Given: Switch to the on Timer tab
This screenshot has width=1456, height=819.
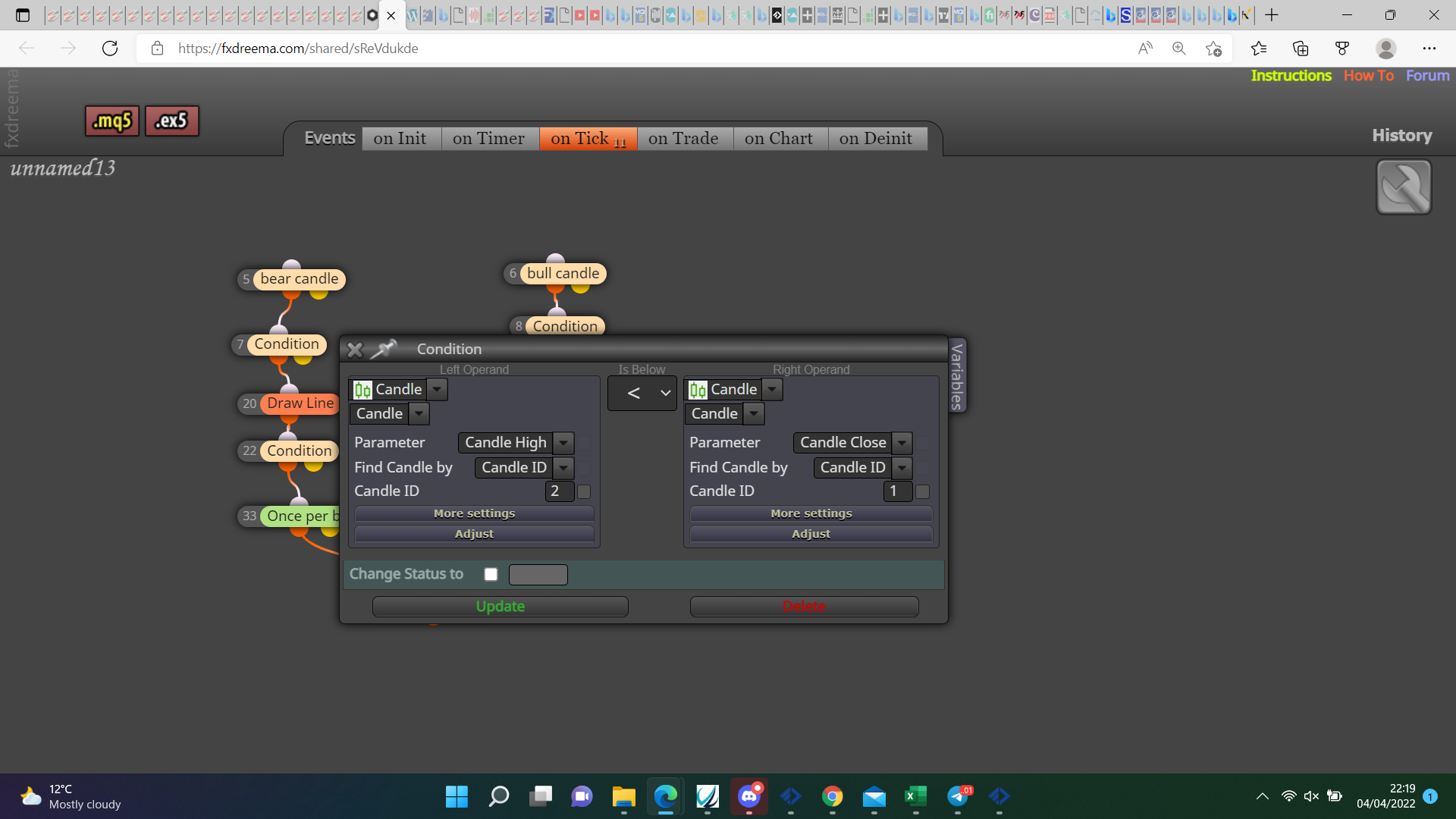Looking at the screenshot, I should (488, 139).
